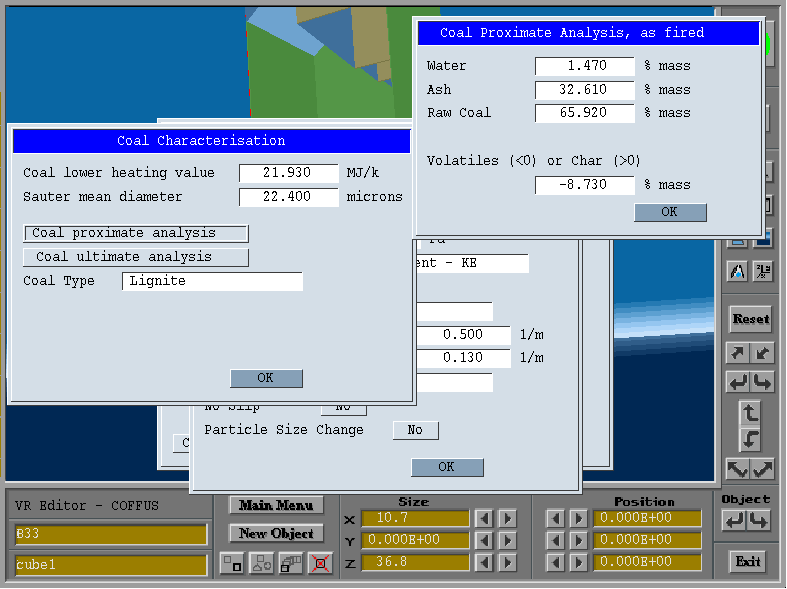The image size is (787, 589).
Task: Click the downward bent arrow view icon
Action: (750, 439)
